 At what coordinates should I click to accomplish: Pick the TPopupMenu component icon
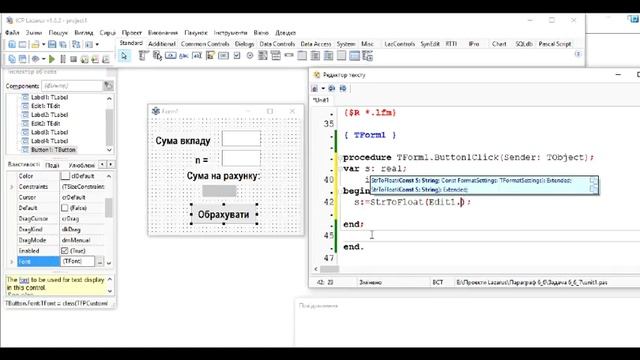pyautogui.click(x=157, y=56)
